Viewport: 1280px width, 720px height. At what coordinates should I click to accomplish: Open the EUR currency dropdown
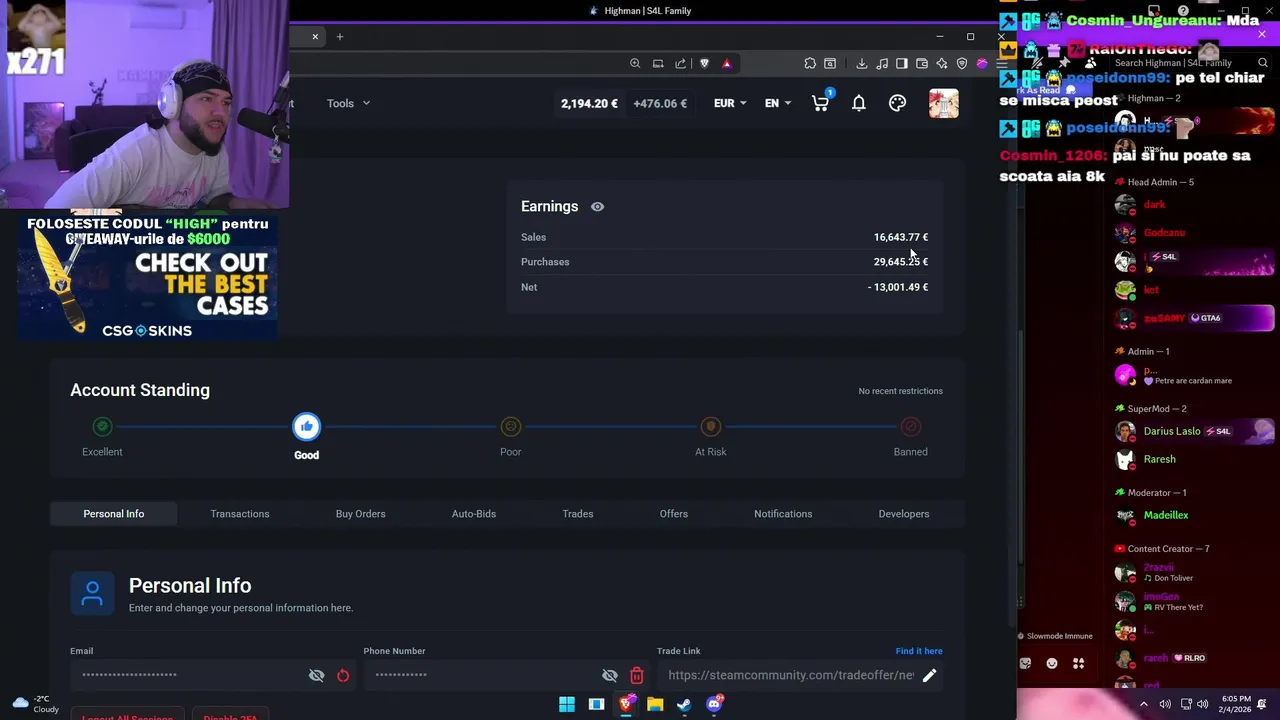tap(730, 103)
